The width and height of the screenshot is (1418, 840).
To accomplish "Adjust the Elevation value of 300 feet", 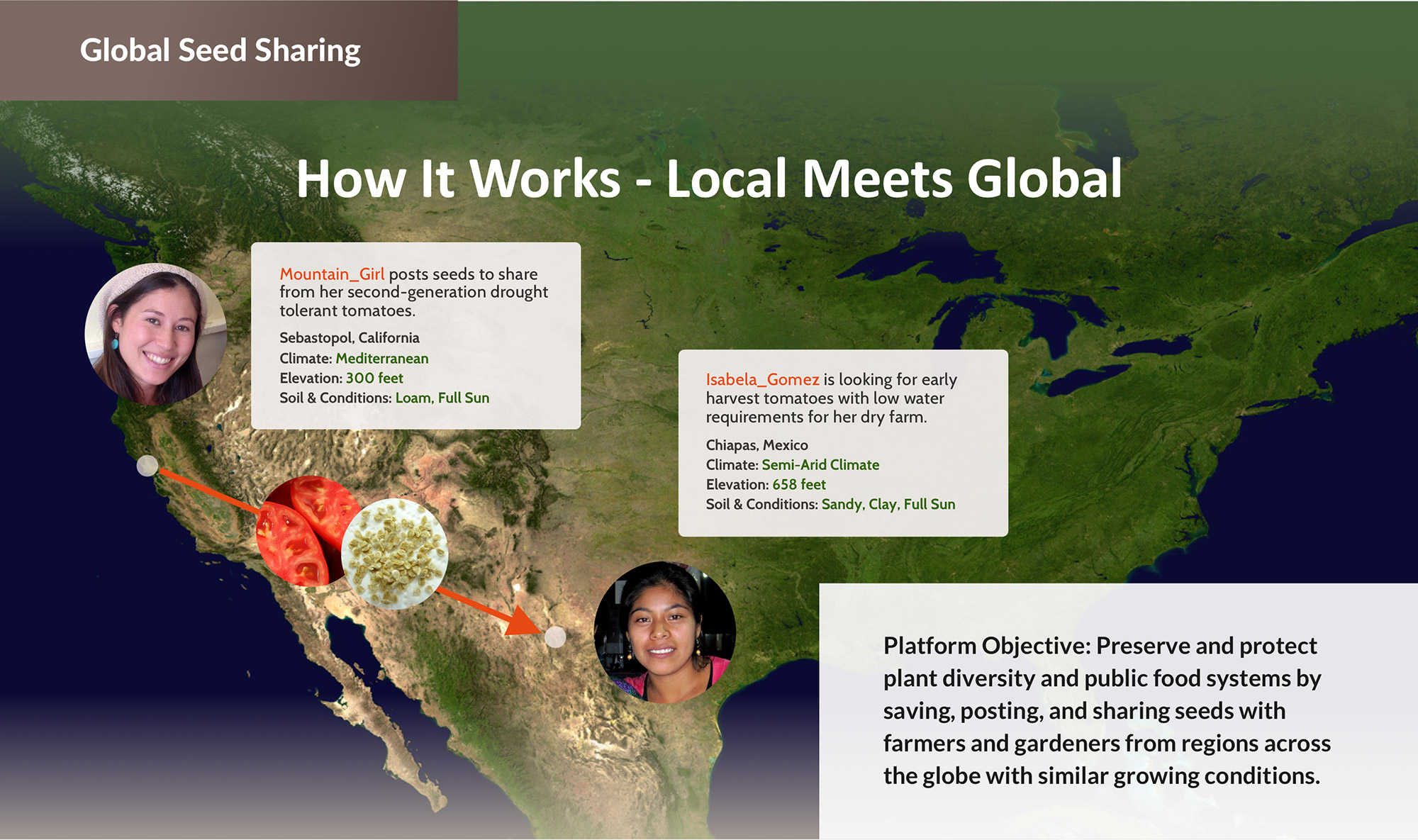I will click(375, 379).
